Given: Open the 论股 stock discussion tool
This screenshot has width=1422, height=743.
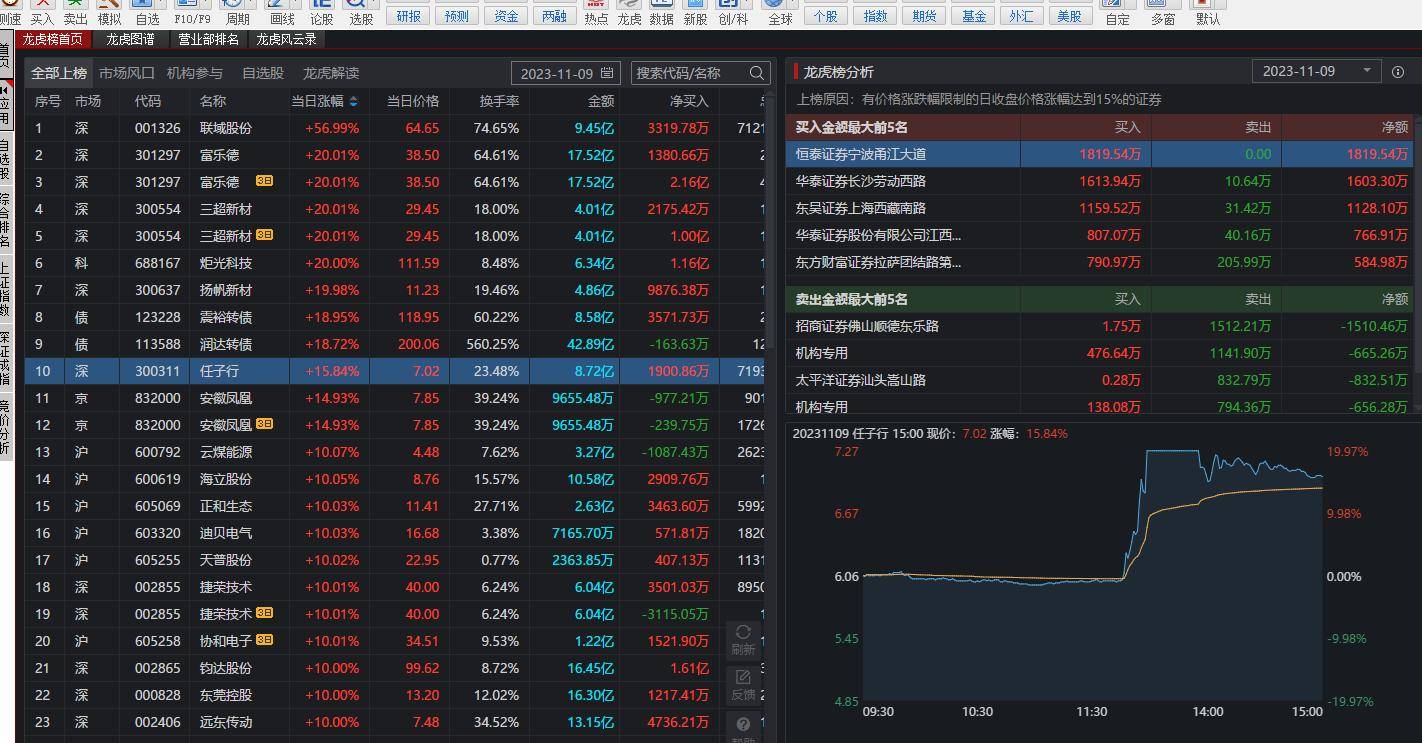Looking at the screenshot, I should point(322,13).
